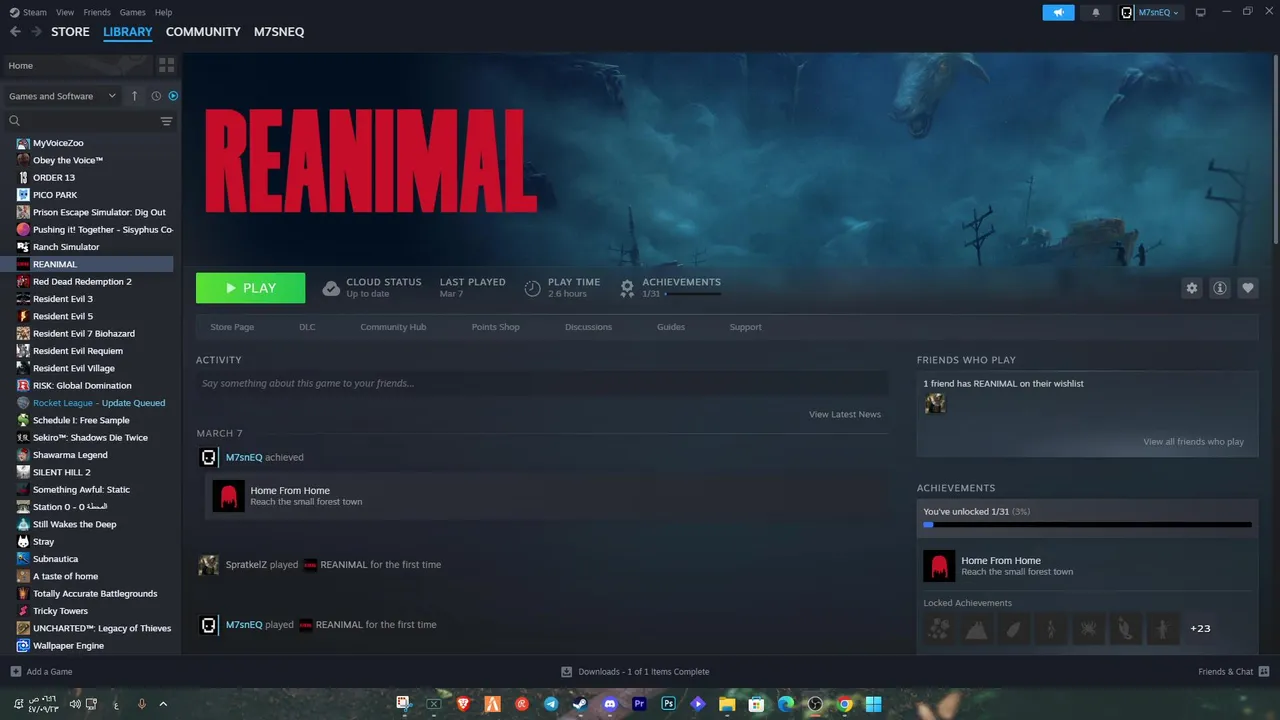Select Red Dead Redemption 2 in library
Viewport: 1280px width, 720px height.
pos(82,282)
